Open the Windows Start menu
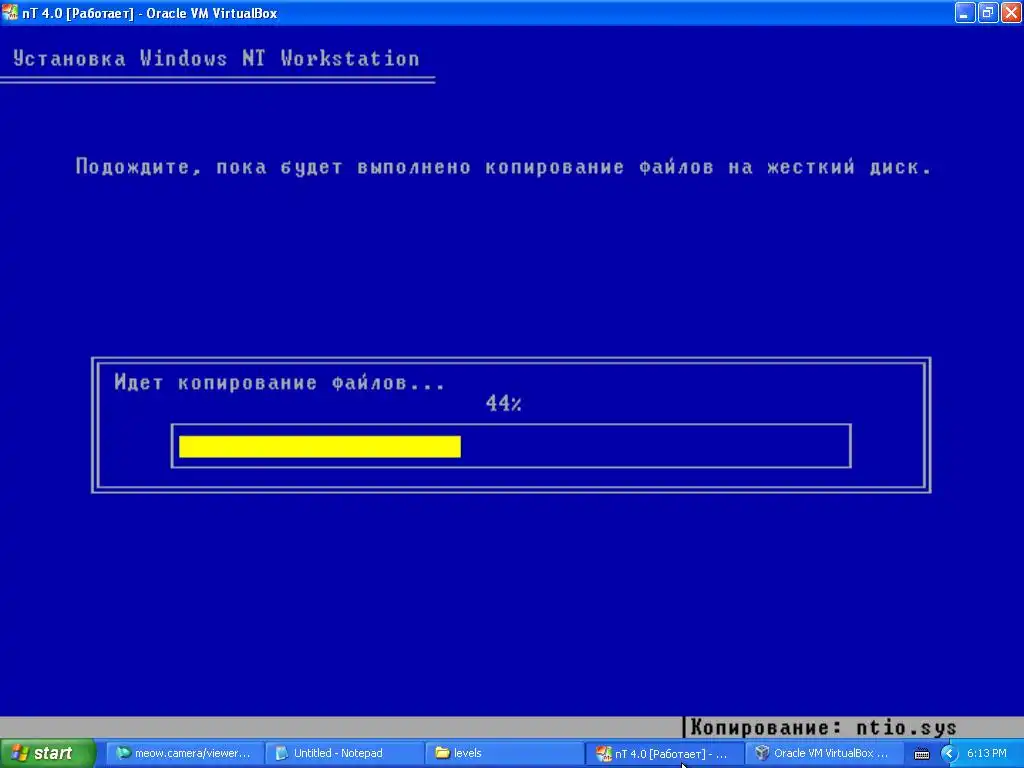 [47, 753]
